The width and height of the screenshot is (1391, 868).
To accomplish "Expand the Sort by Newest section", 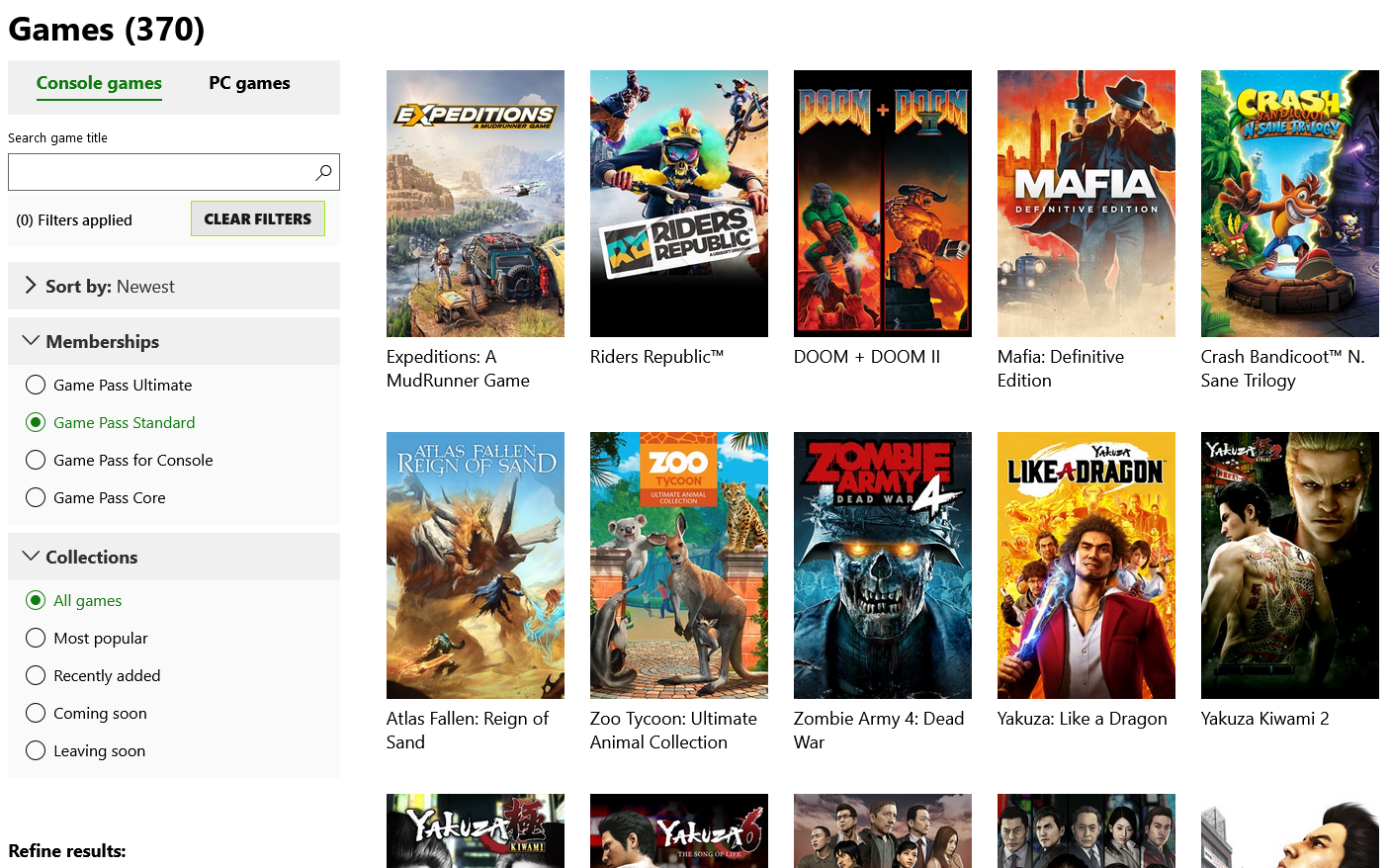I will pyautogui.click(x=174, y=286).
